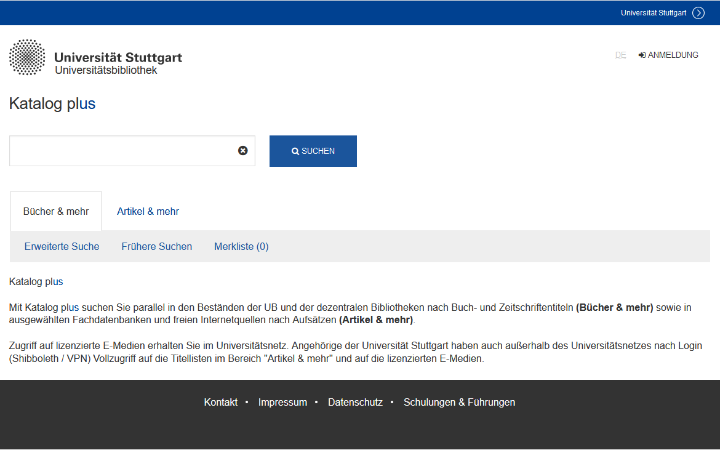The width and height of the screenshot is (720, 450).
Task: Click the bold (Artikel & mehr) text
Action: [x=376, y=320]
